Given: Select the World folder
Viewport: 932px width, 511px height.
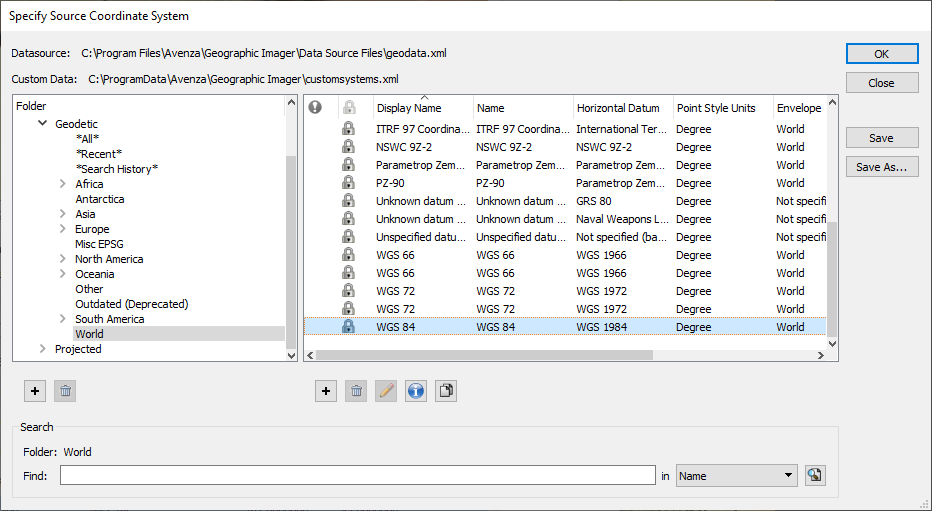Looking at the screenshot, I should (x=89, y=334).
